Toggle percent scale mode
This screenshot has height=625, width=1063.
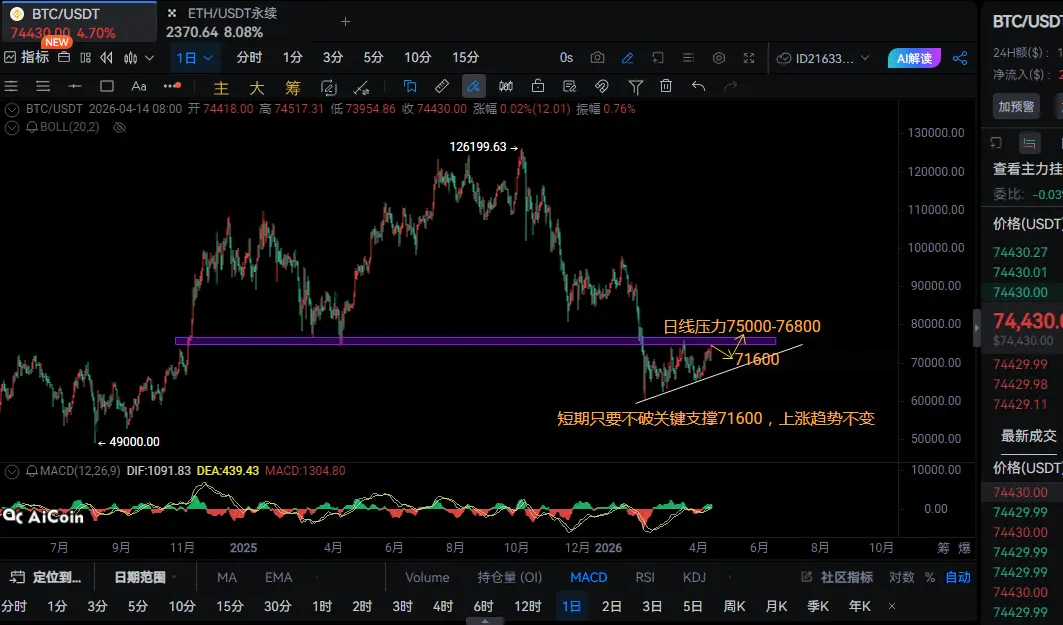pyautogui.click(x=930, y=578)
